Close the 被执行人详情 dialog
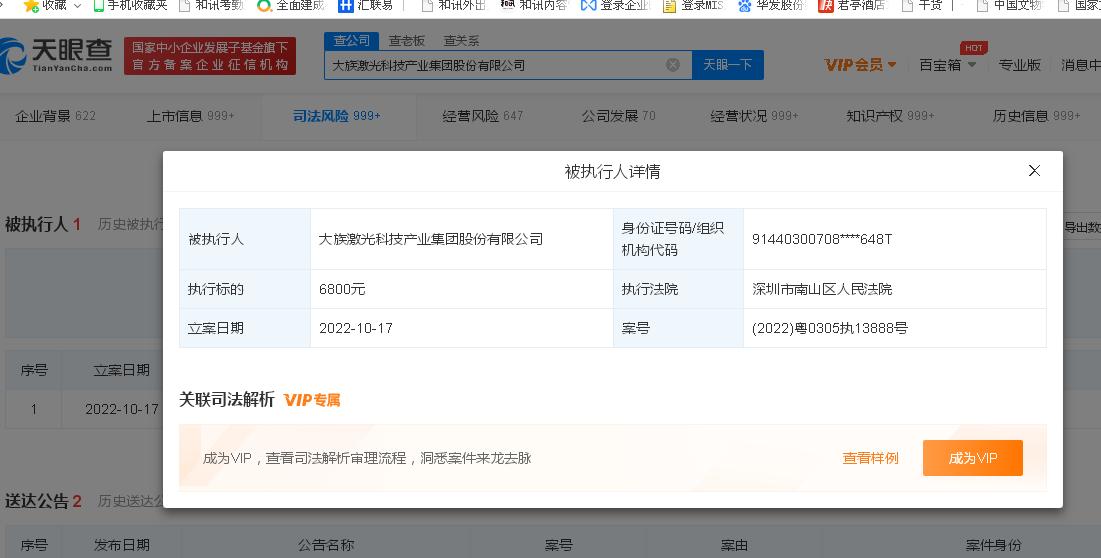 (x=1034, y=171)
